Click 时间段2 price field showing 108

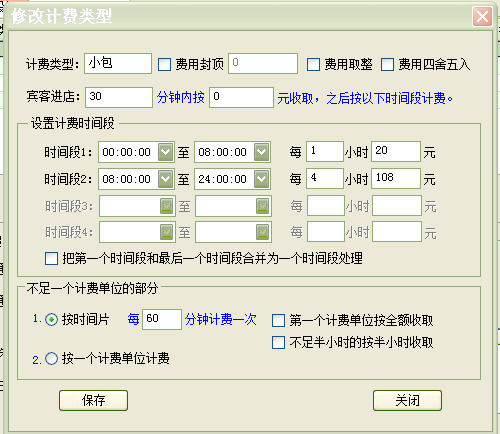tap(396, 178)
